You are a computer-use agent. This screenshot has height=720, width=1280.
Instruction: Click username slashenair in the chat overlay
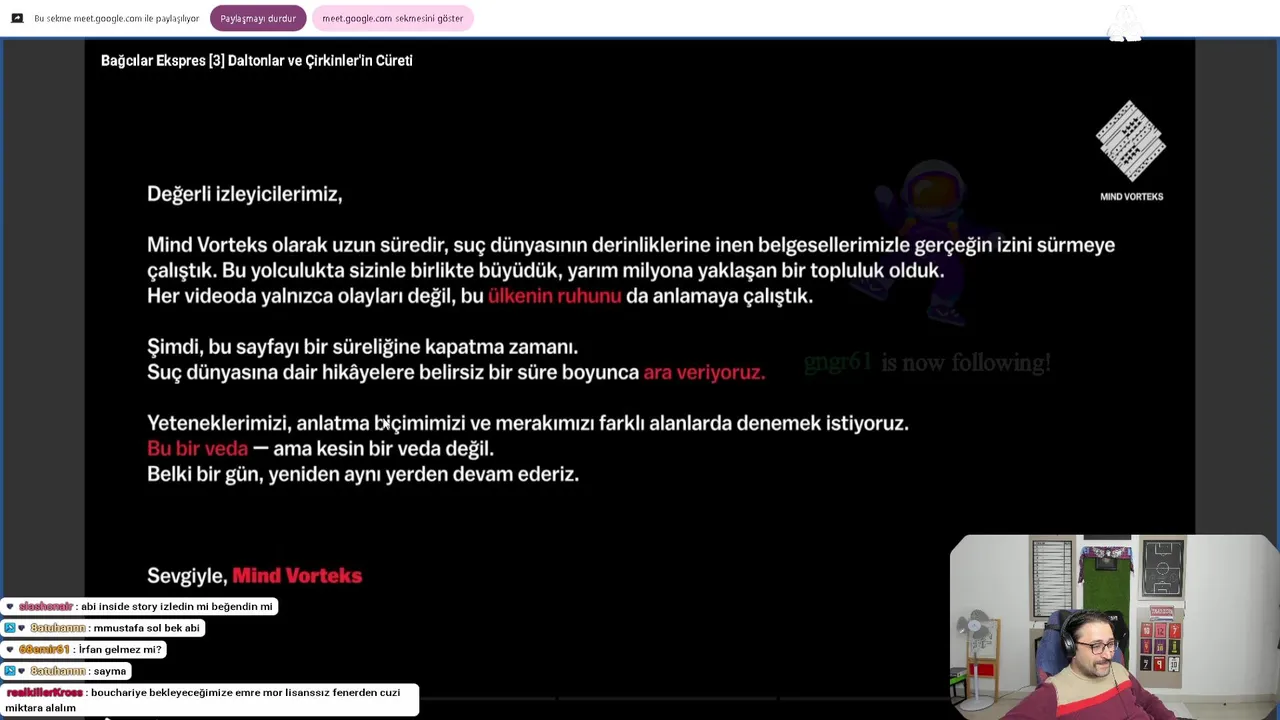point(45,606)
